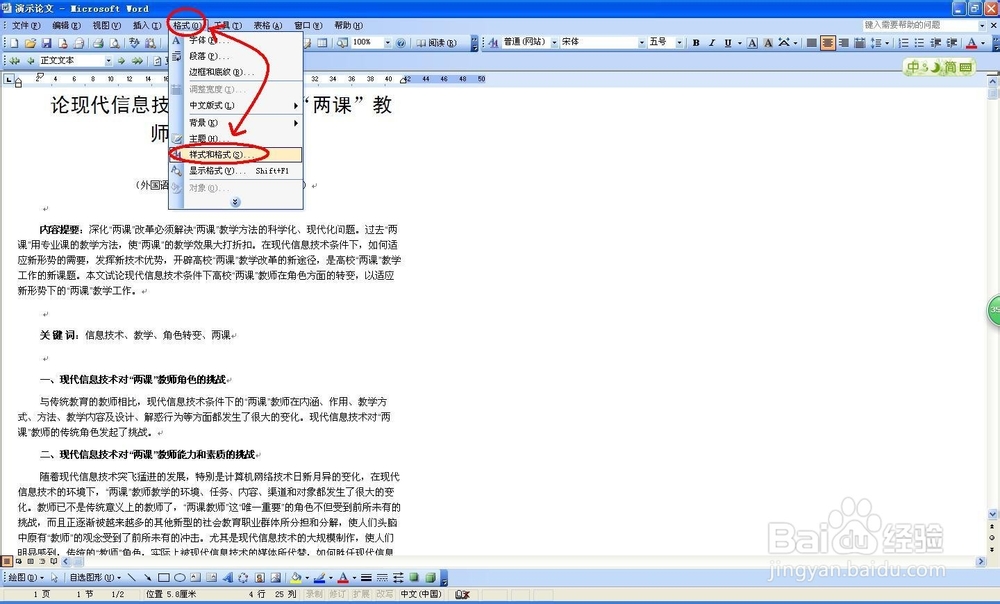The height and width of the screenshot is (604, 1000).
Task: Select the Rectangle drawing tool
Action: click(x=162, y=577)
